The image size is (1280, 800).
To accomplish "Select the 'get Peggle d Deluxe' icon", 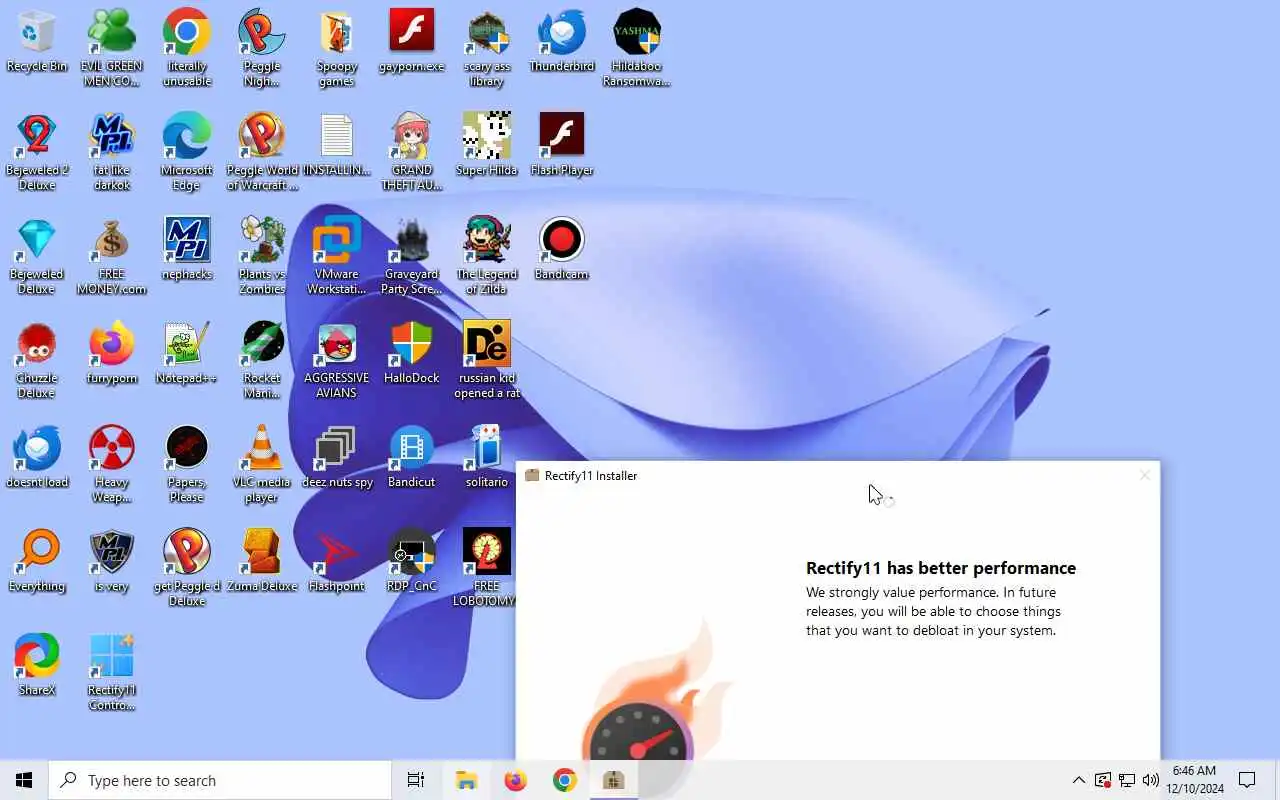I will pyautogui.click(x=187, y=568).
